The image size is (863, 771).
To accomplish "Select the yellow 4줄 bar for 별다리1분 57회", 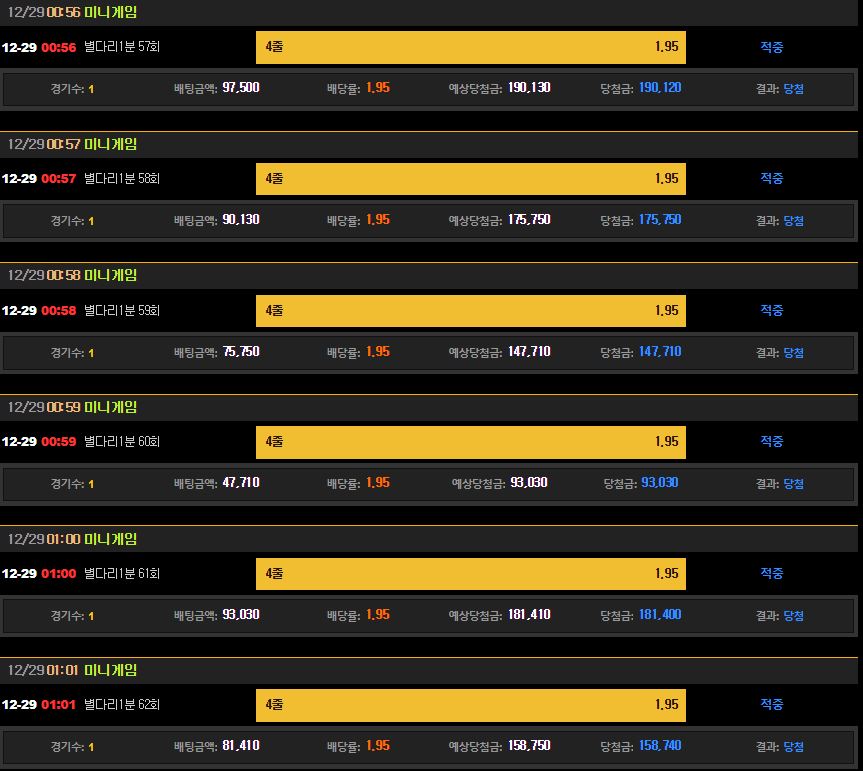I will [470, 47].
